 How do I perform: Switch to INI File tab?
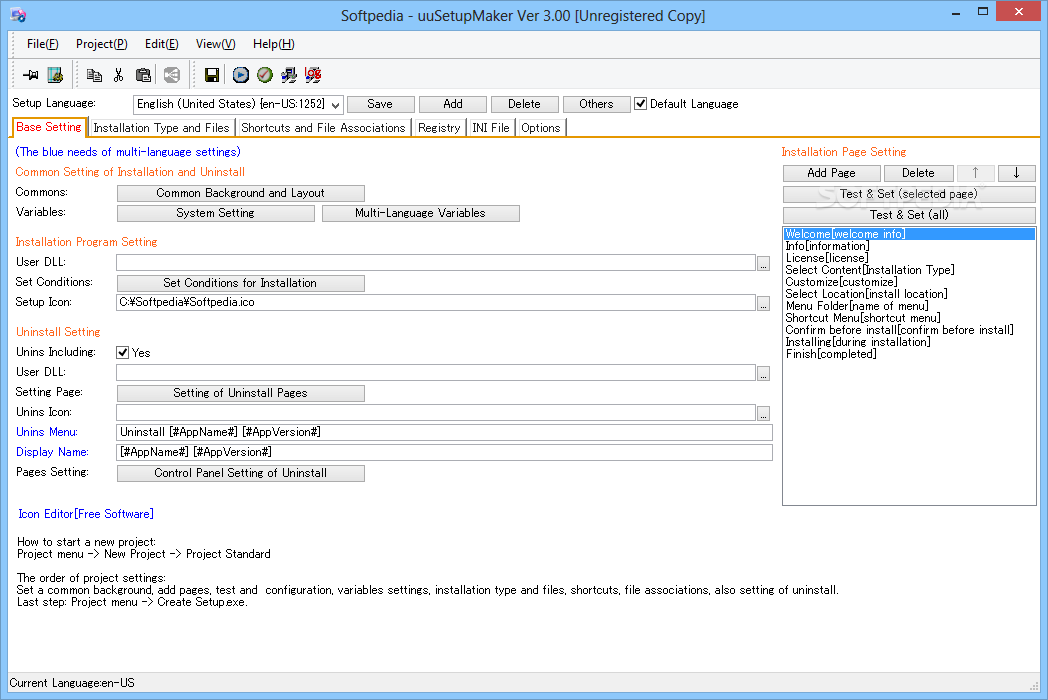(491, 128)
